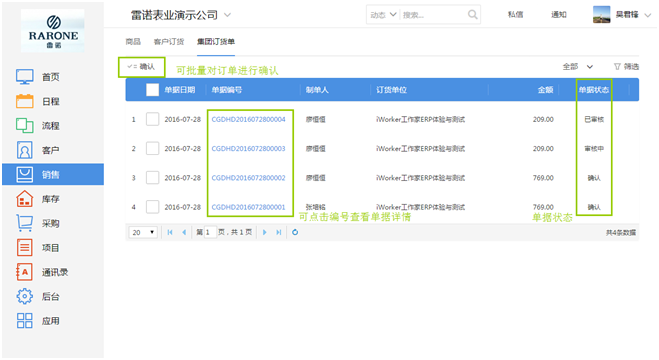The width and height of the screenshot is (659, 360).
Task: Switch to the 客户订货 tab
Action: click(x=169, y=42)
